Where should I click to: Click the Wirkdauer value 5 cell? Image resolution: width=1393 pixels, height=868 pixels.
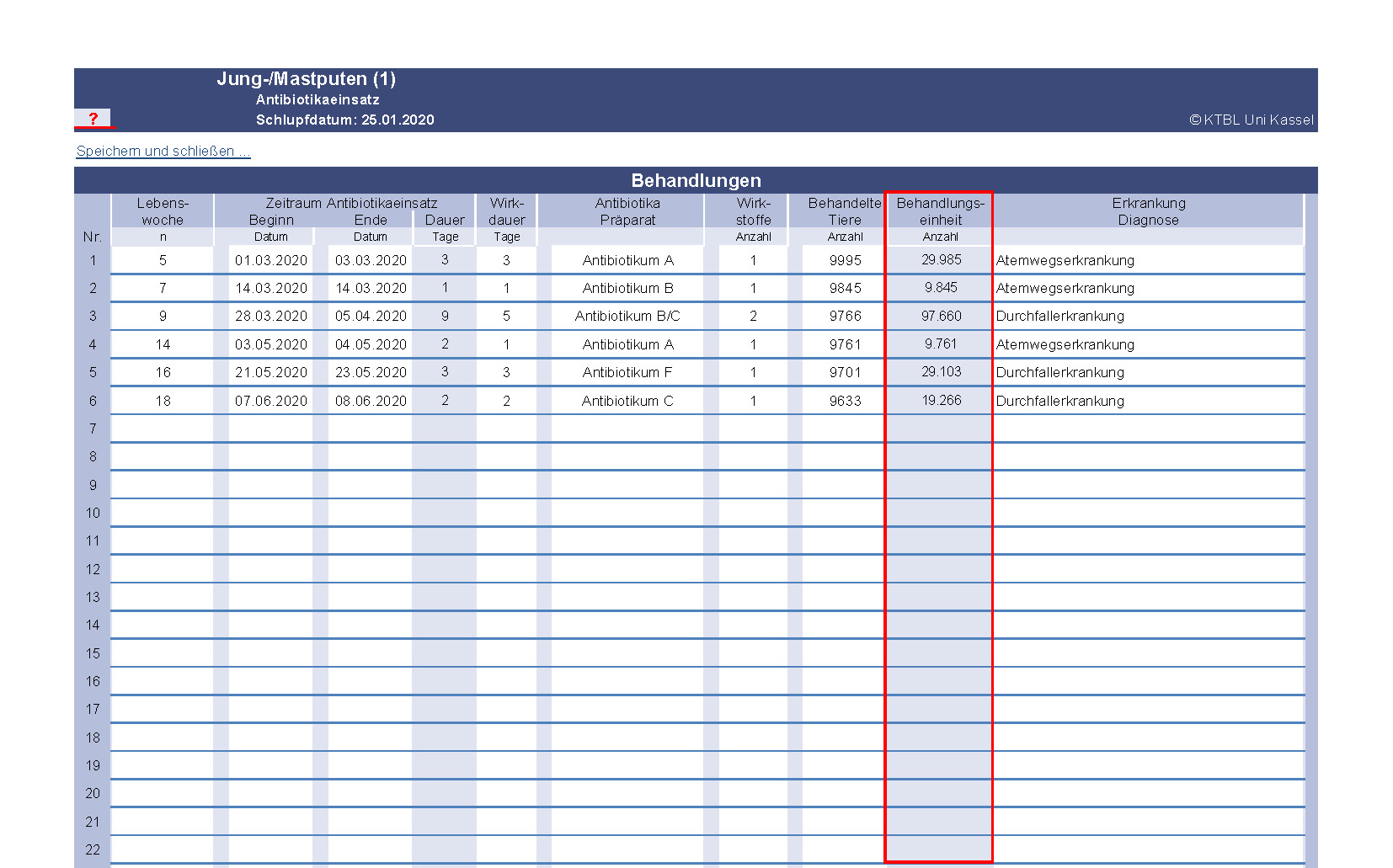click(x=506, y=317)
